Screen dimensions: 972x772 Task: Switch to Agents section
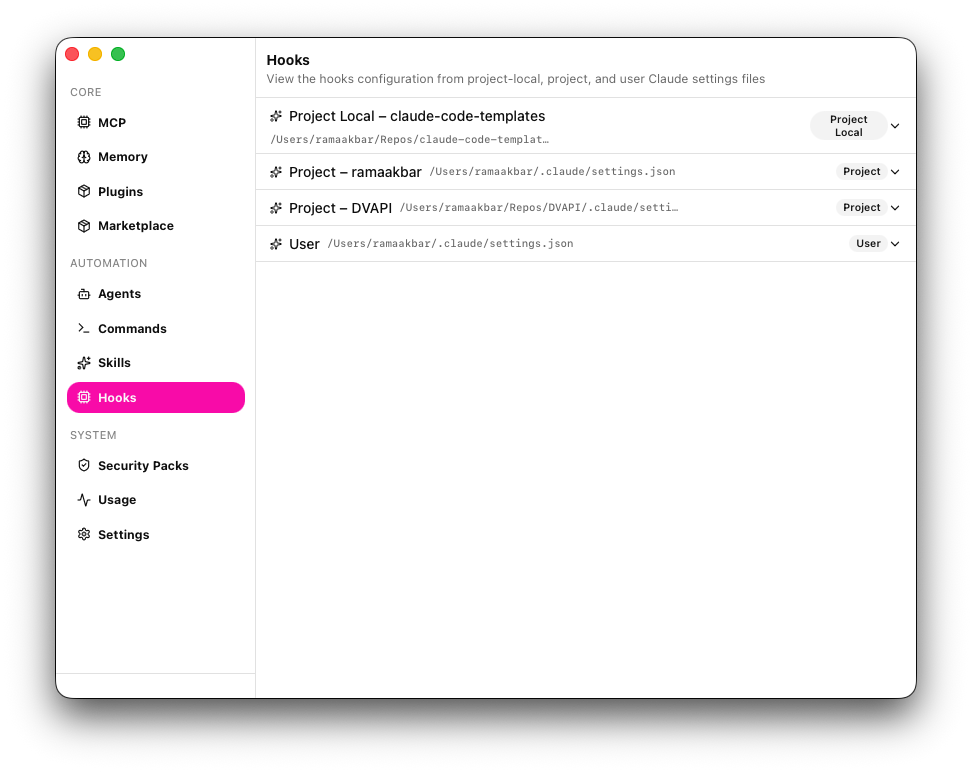tap(156, 294)
